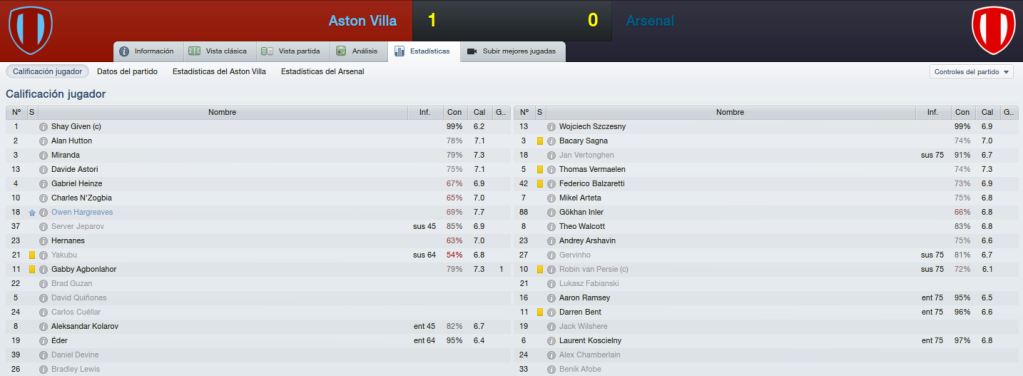The width and height of the screenshot is (1023, 376).
Task: Show Estadísticas del Aston Villa
Action: pyautogui.click(x=219, y=72)
